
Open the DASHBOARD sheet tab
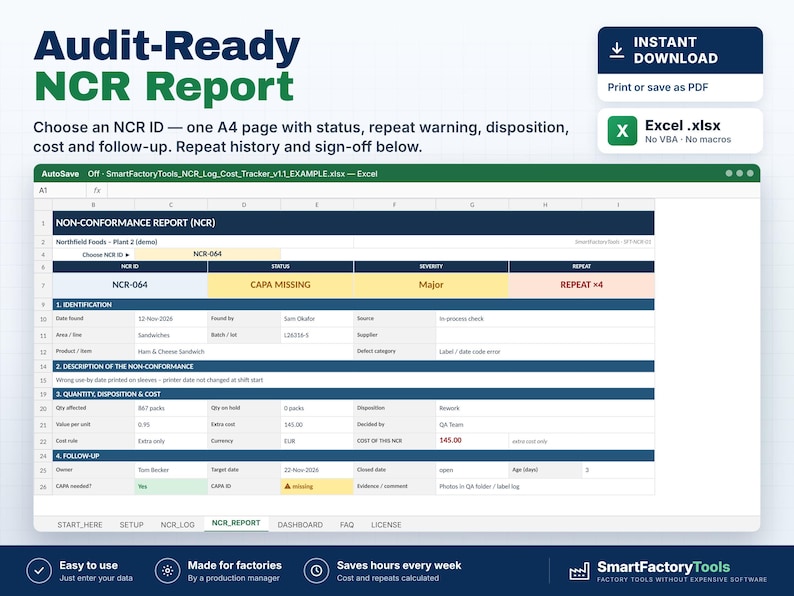[x=300, y=525]
